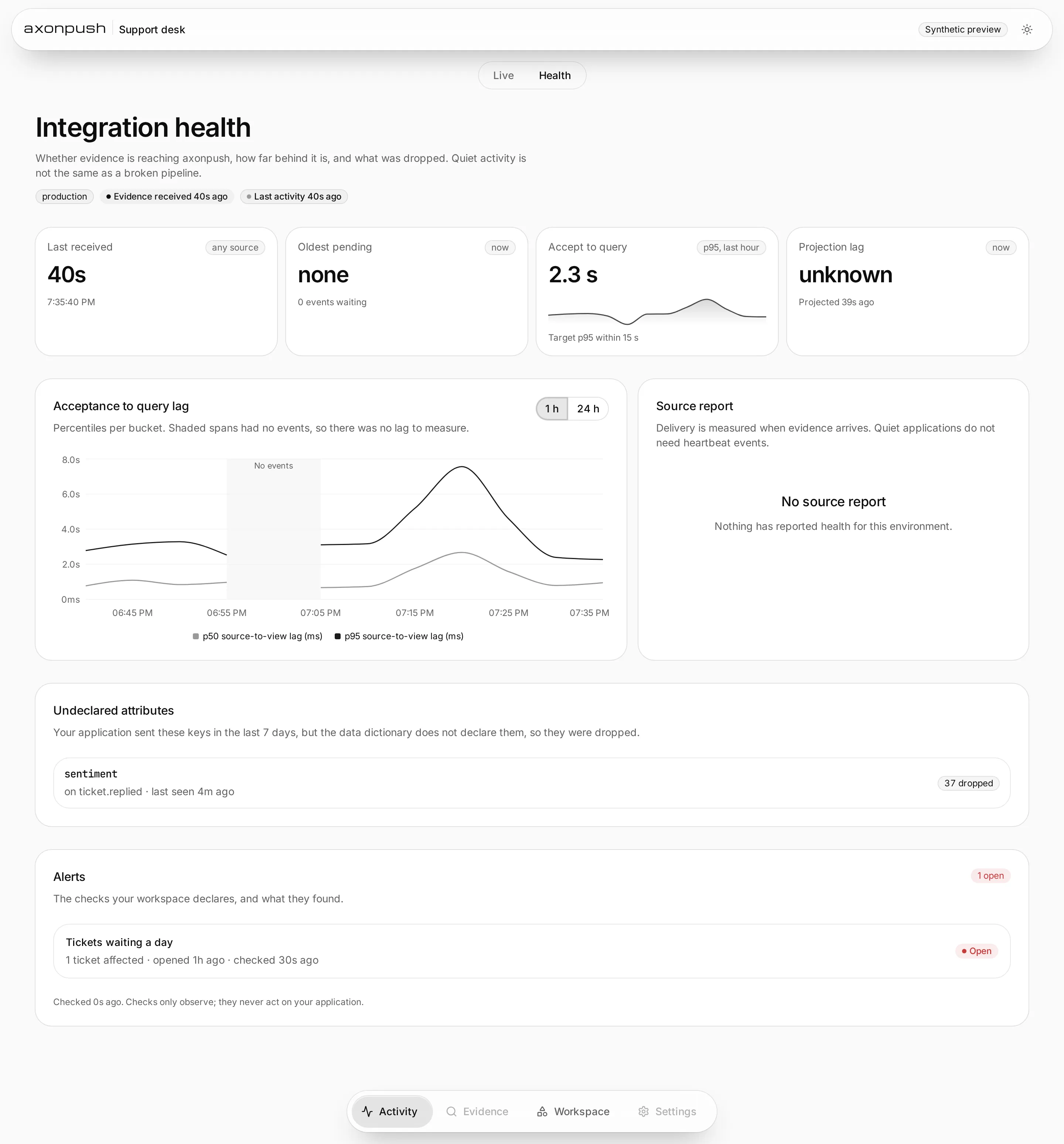Click the 2.3 s accept value
The height and width of the screenshot is (1144, 1064).
click(x=573, y=275)
